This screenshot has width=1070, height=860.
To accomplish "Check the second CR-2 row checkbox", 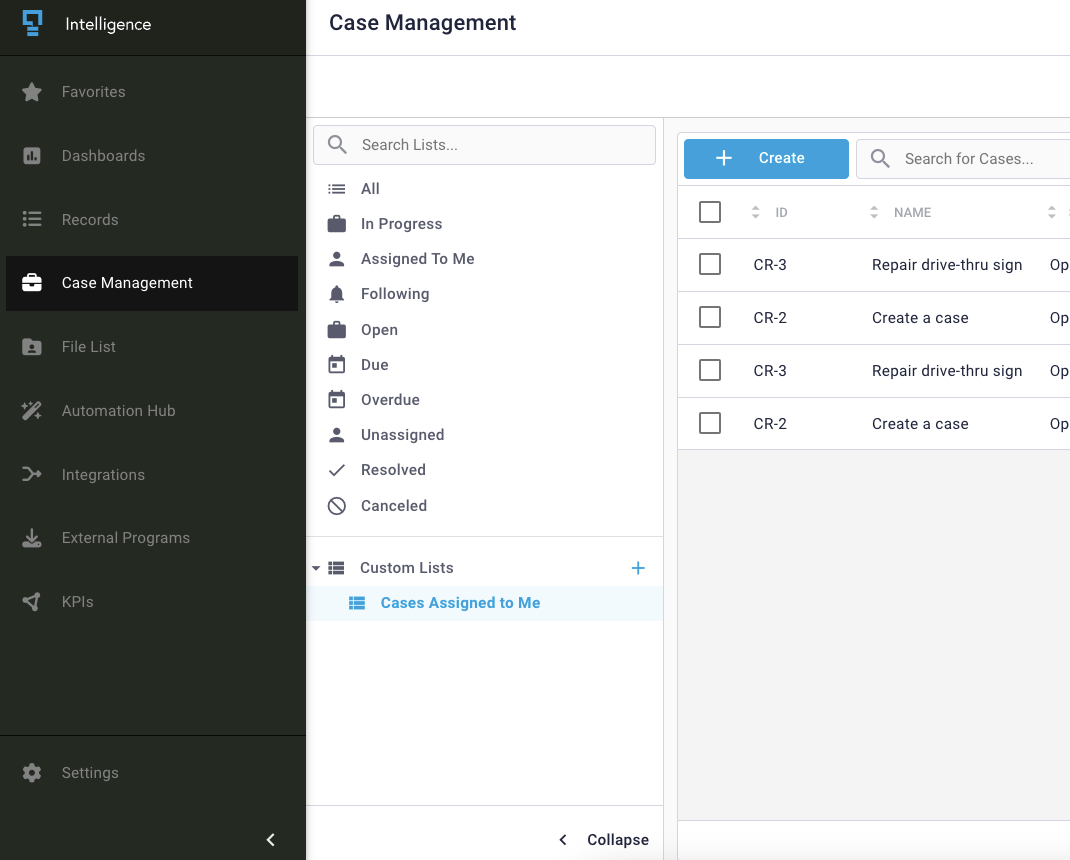I will coord(710,423).
